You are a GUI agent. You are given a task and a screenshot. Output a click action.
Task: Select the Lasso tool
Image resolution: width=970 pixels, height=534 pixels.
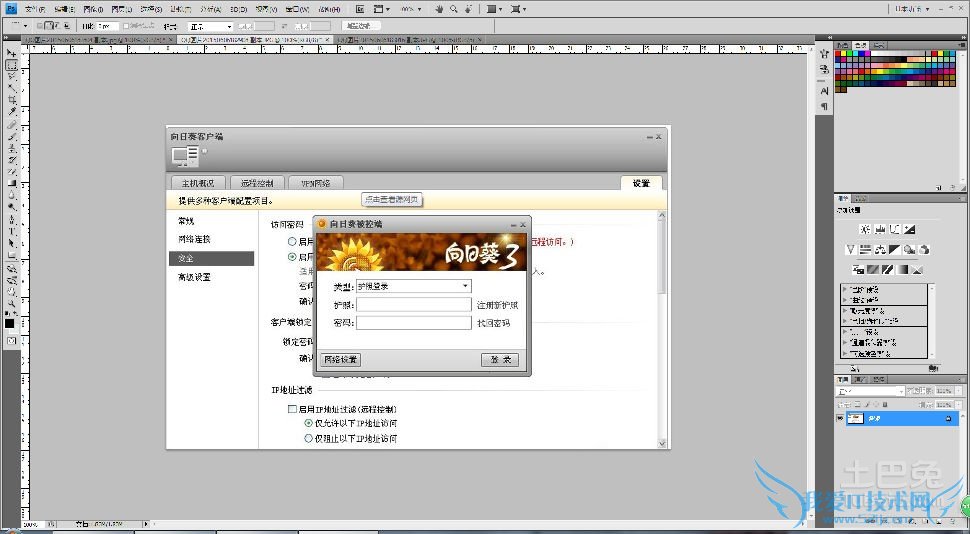point(11,77)
